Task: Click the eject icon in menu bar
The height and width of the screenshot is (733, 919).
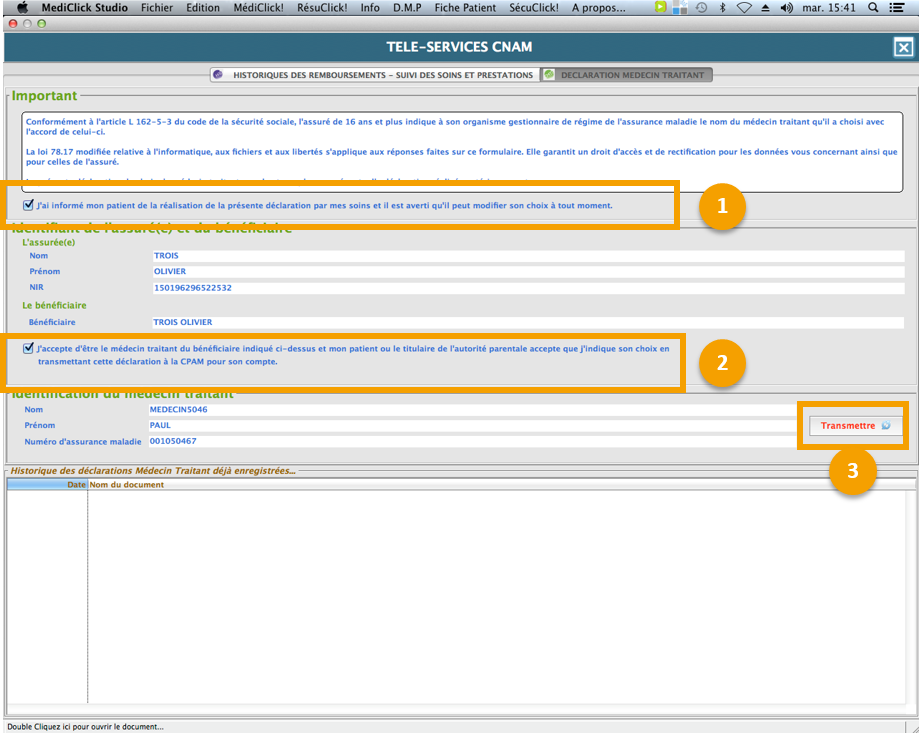Action: (765, 7)
